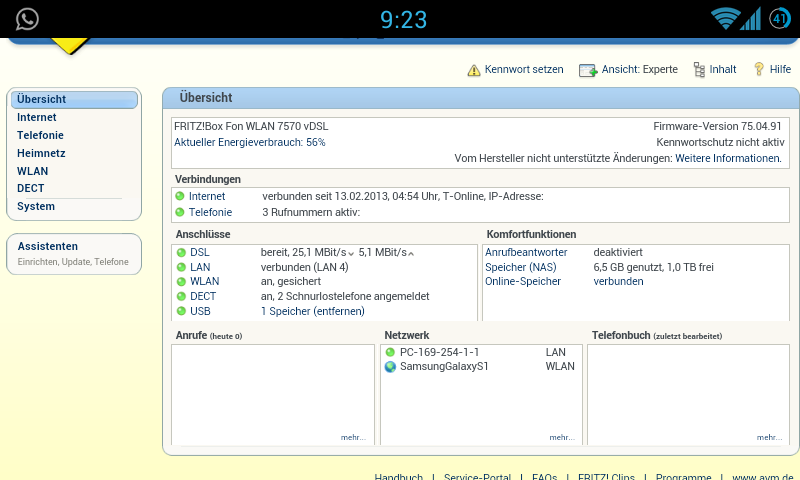Click the green status dot for Telefonie
The width and height of the screenshot is (800, 480).
tap(180, 212)
